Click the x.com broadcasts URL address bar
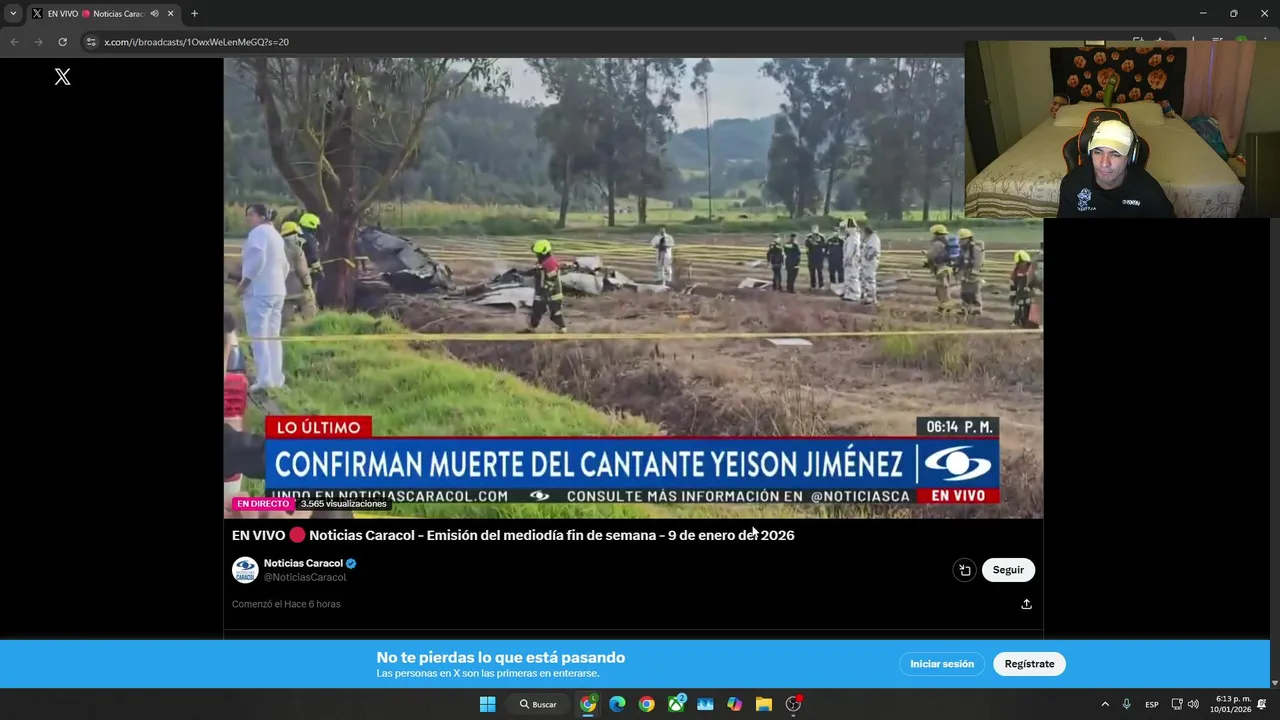Screen dimensions: 1280x720 [x=196, y=42]
